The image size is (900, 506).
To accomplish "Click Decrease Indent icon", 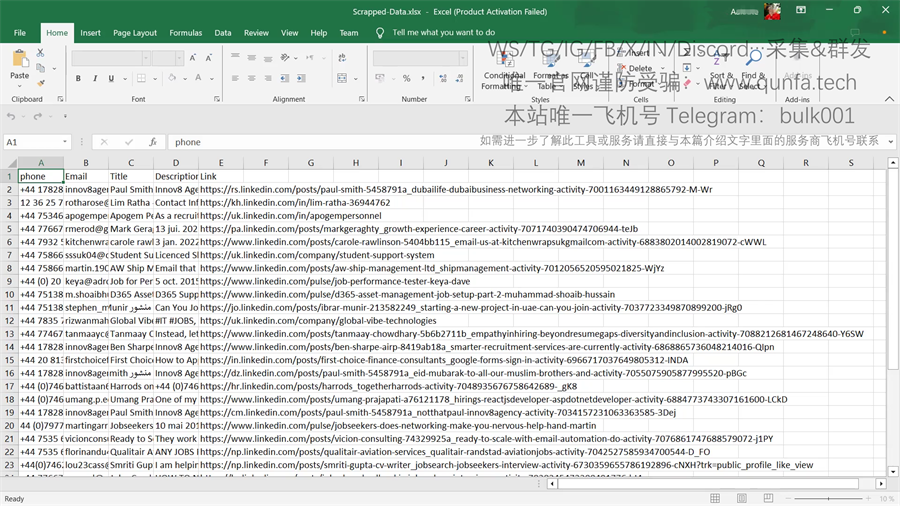I will [285, 78].
